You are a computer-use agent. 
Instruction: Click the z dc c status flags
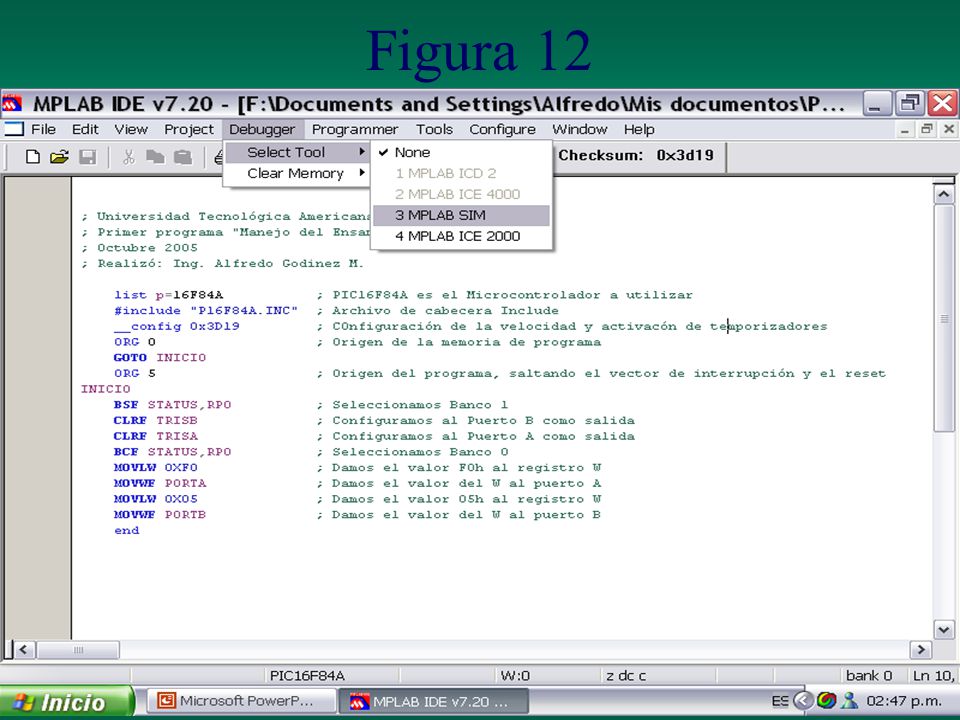pos(626,675)
